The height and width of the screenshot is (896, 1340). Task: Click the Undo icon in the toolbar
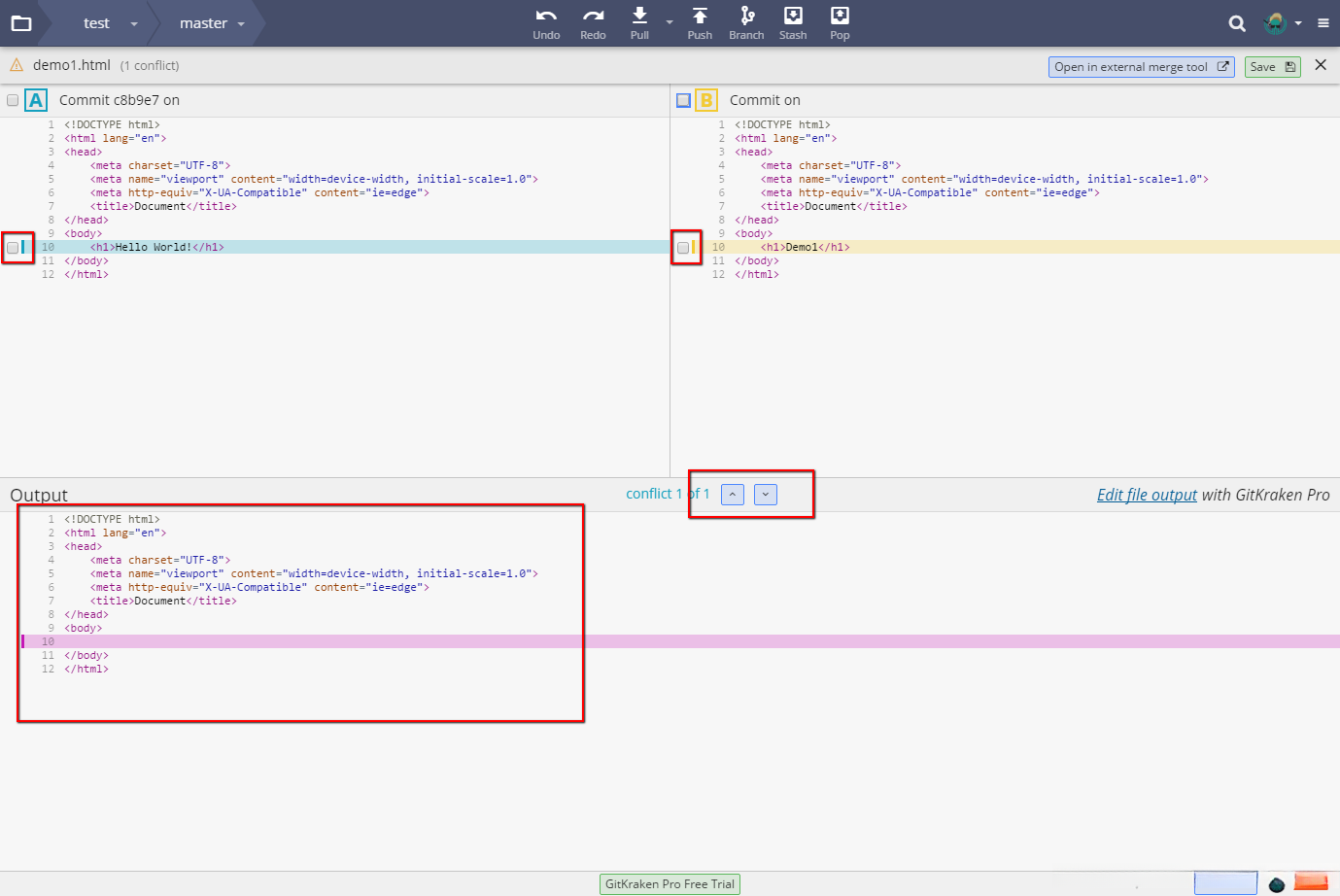point(546,17)
